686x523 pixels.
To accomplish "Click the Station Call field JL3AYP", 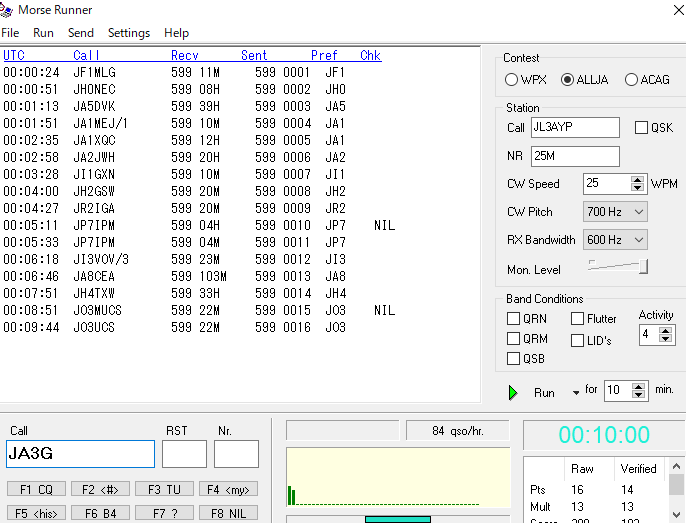I will (x=575, y=127).
